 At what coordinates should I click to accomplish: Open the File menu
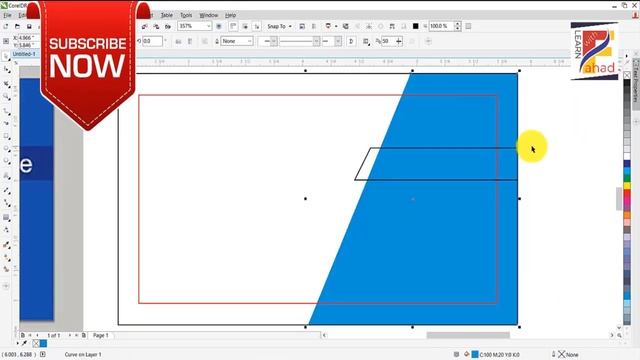click(7, 15)
